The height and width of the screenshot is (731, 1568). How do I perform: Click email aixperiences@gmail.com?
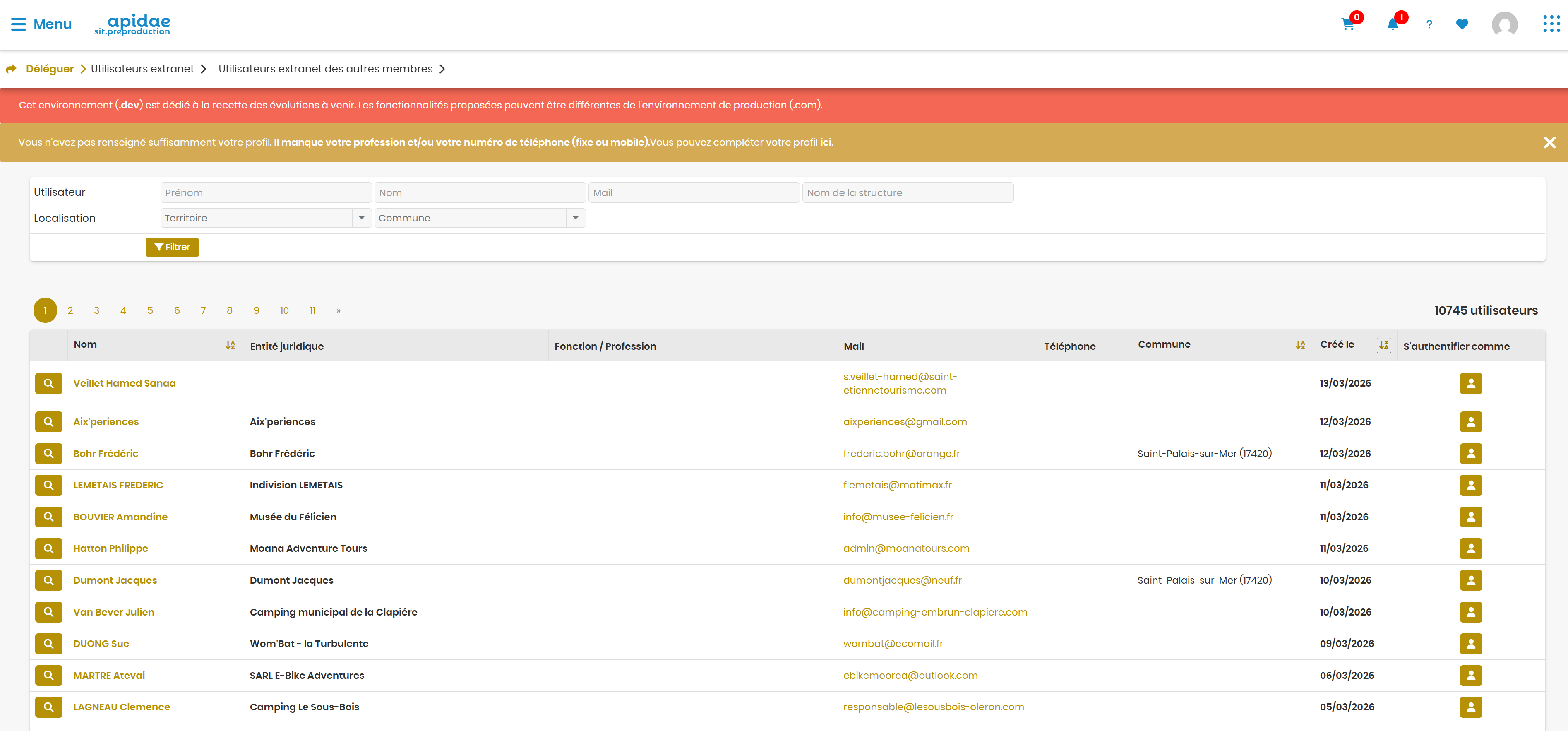coord(905,422)
